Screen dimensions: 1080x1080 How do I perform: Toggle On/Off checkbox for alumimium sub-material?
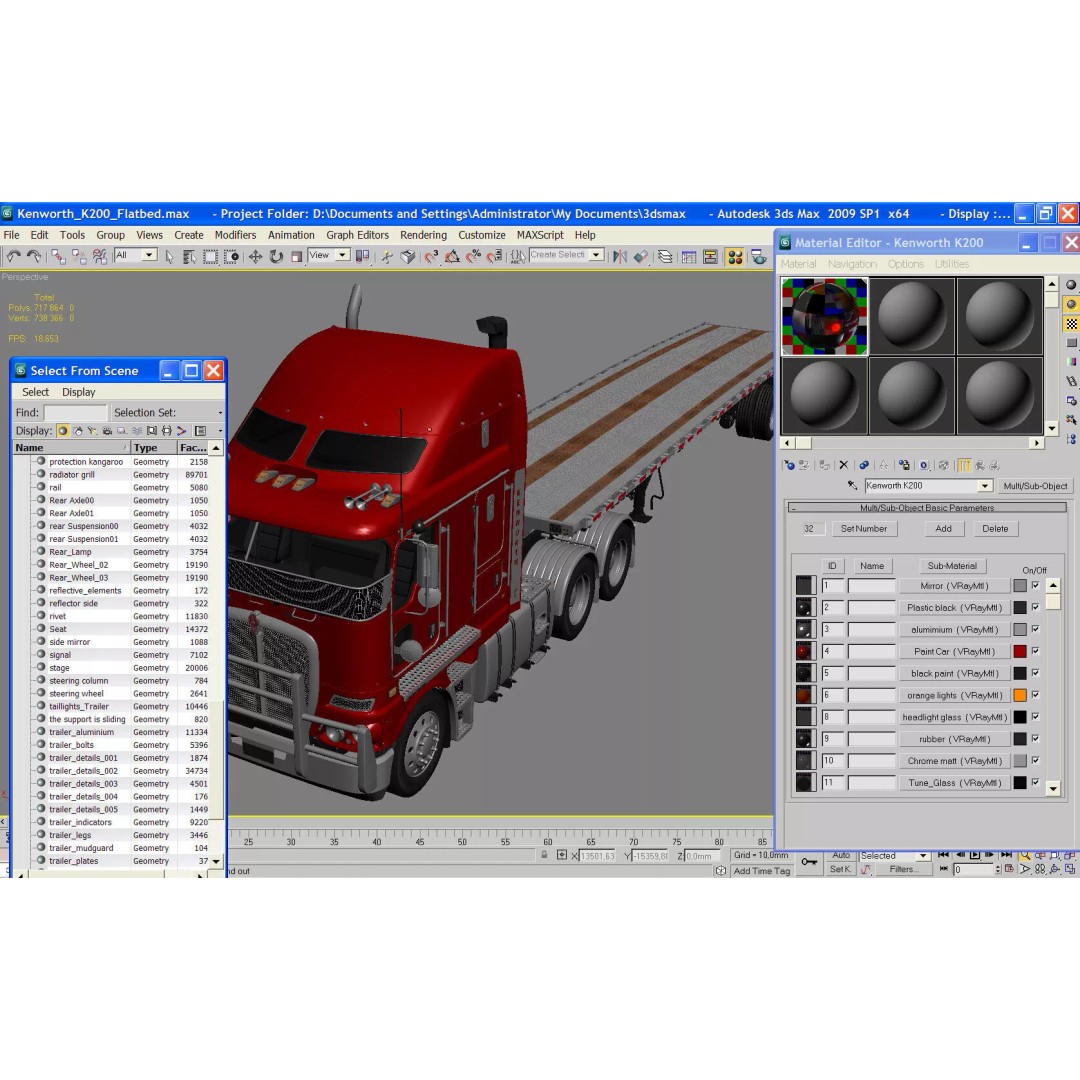(1035, 630)
